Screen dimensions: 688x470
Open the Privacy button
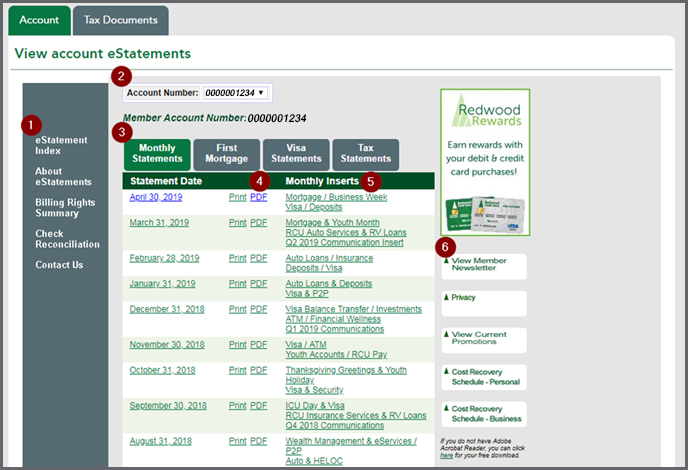pos(484,303)
